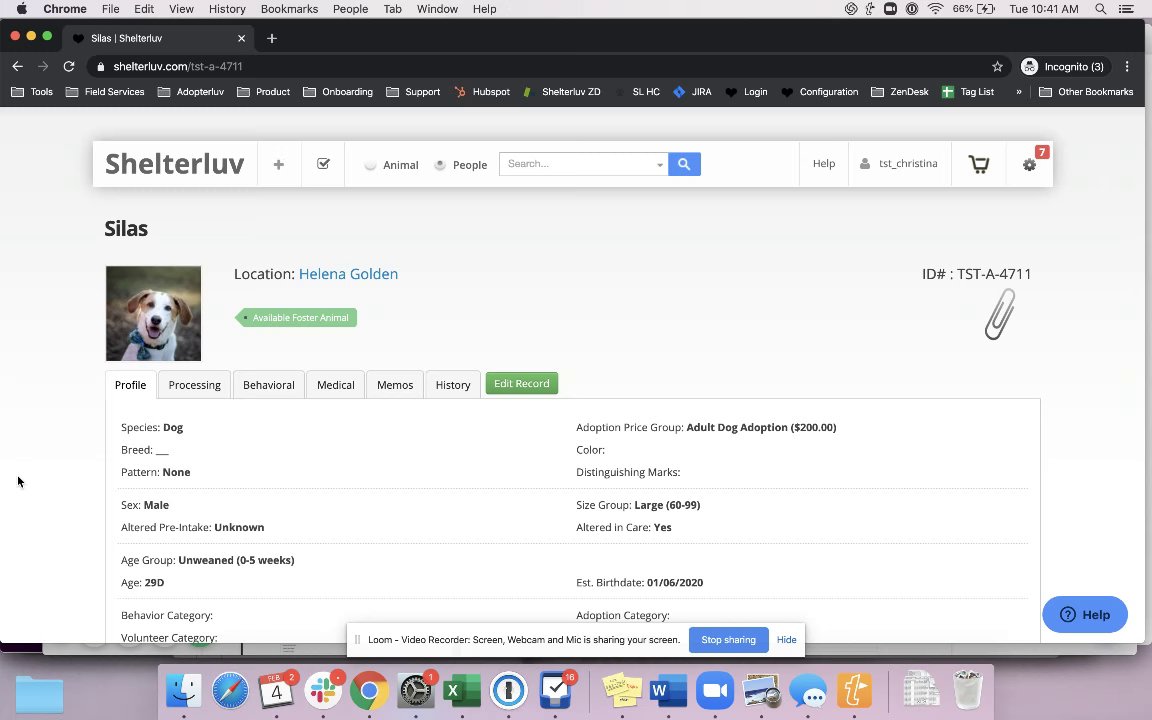The image size is (1152, 720).
Task: Open the Bookmarks menu in the menu bar
Action: [289, 9]
